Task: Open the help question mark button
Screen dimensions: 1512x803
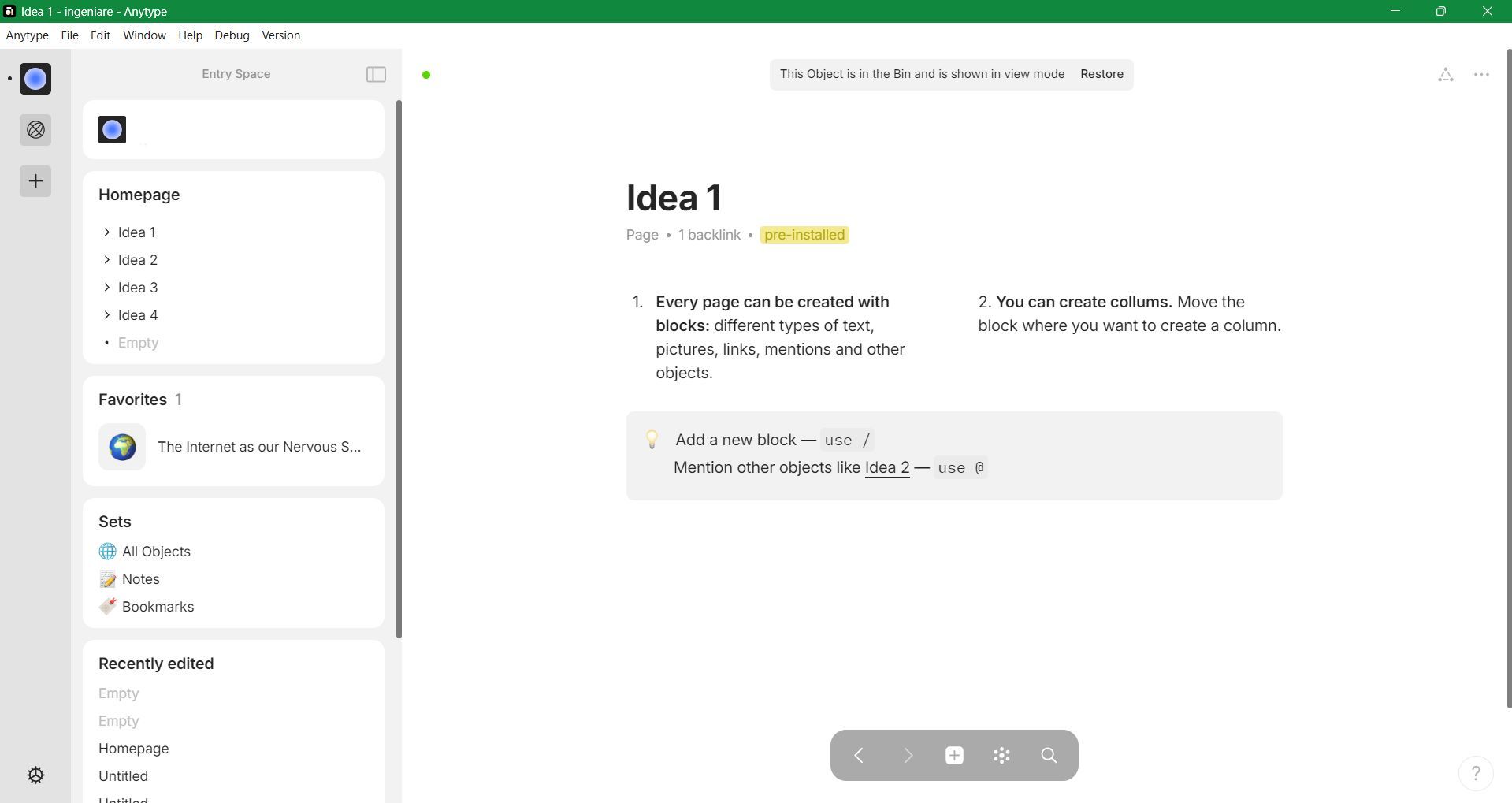Action: [1475, 773]
